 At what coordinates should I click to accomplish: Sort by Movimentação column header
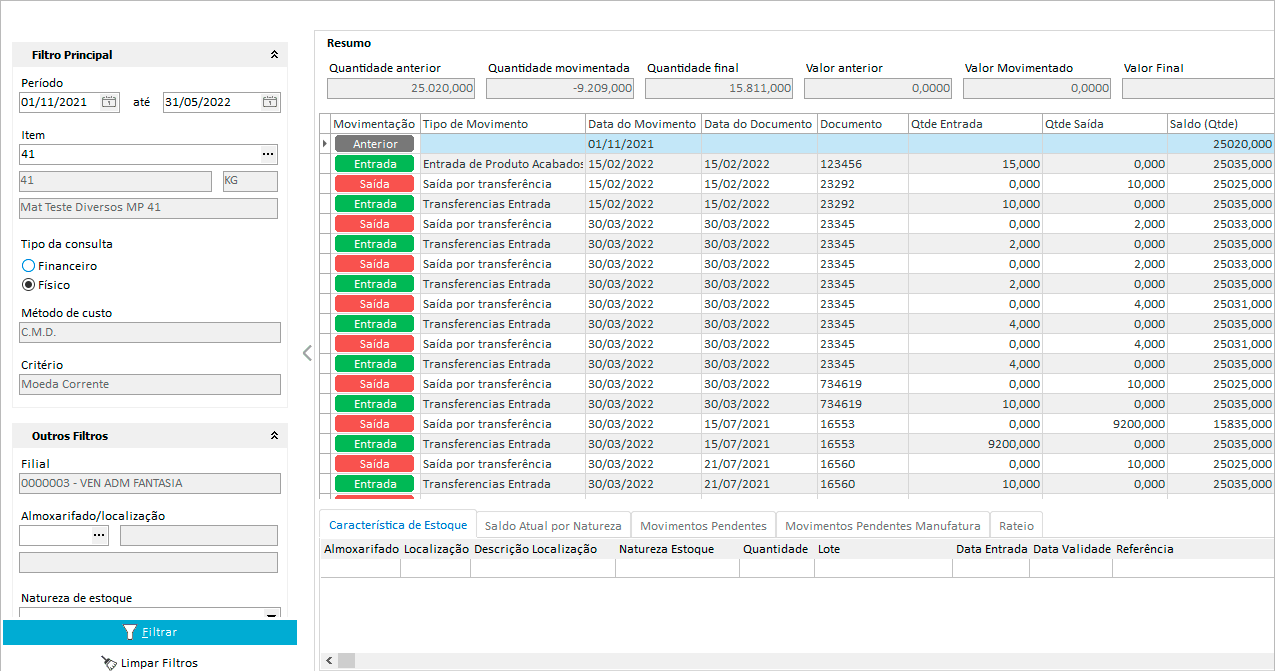(374, 124)
